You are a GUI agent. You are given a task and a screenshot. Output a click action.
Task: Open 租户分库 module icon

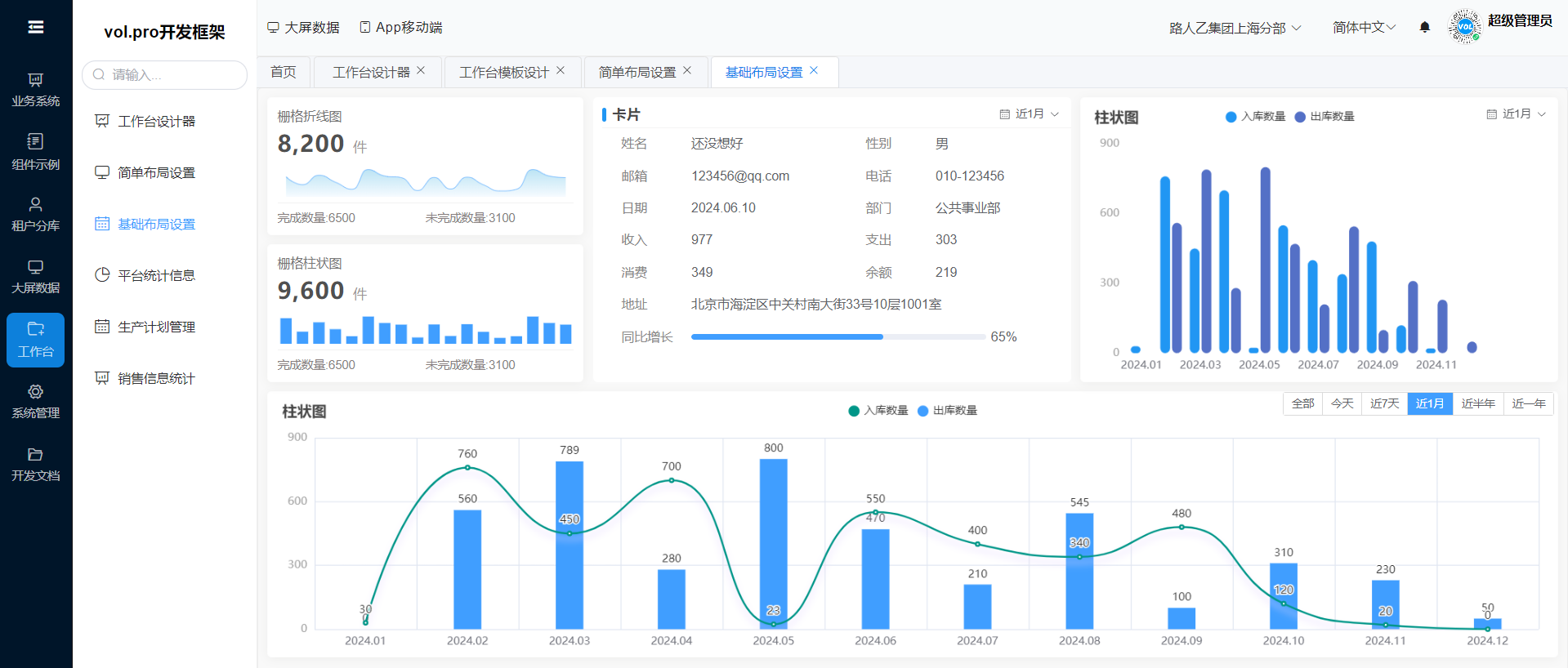click(36, 204)
